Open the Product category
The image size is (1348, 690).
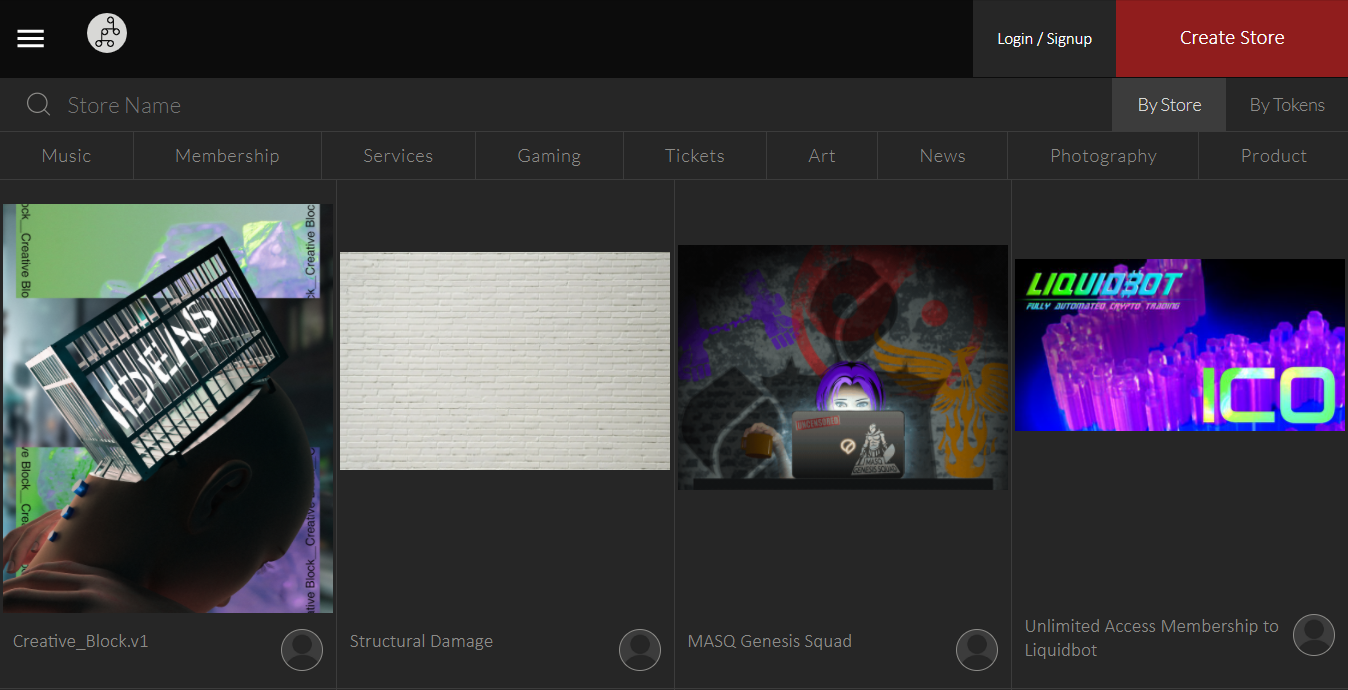(1274, 156)
